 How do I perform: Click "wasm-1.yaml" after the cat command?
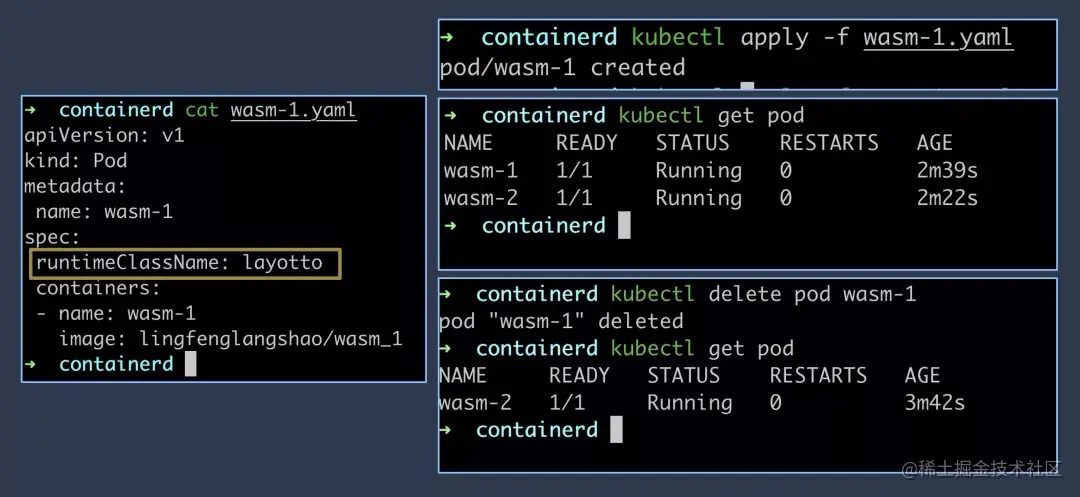coord(293,110)
